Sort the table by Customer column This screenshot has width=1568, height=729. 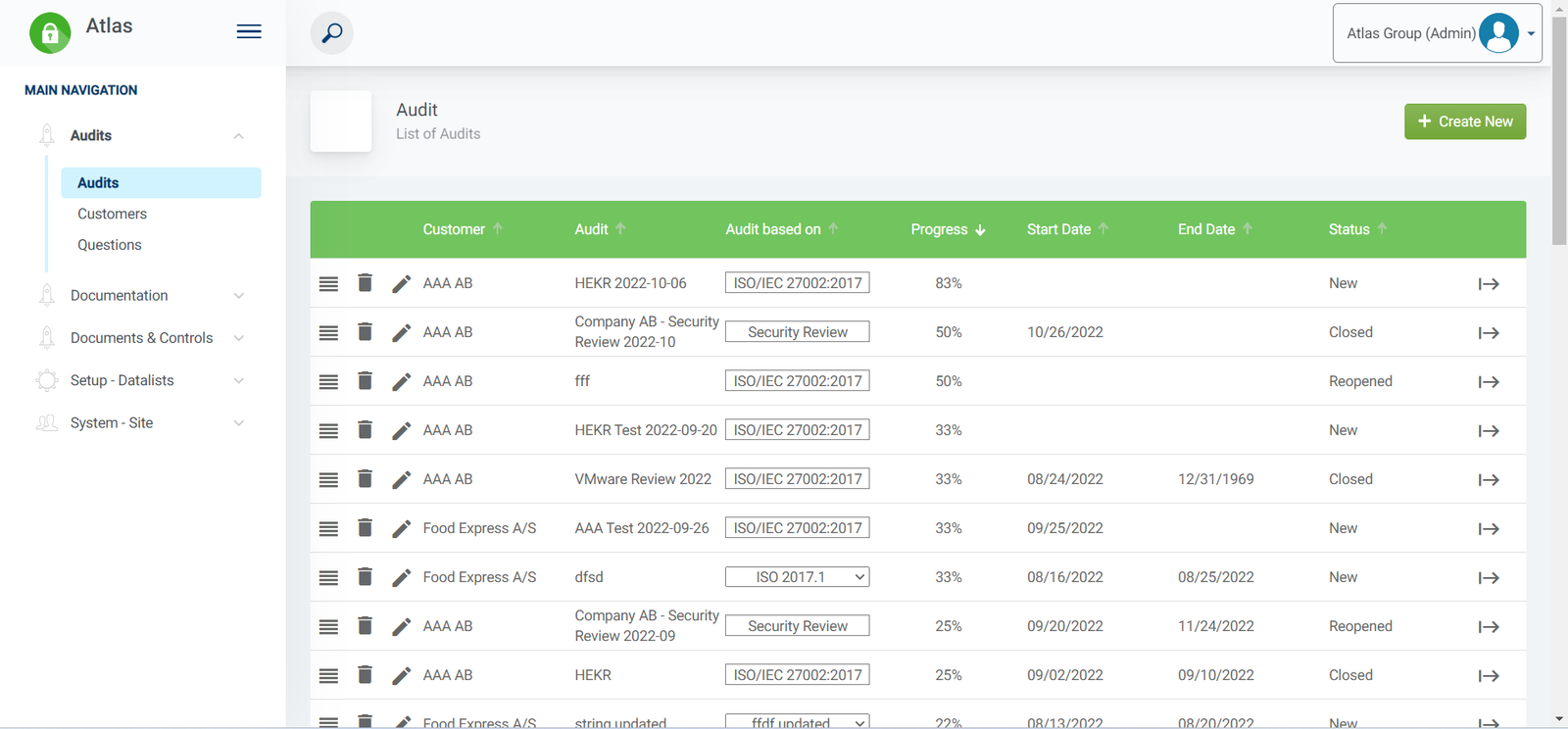pyautogui.click(x=463, y=229)
